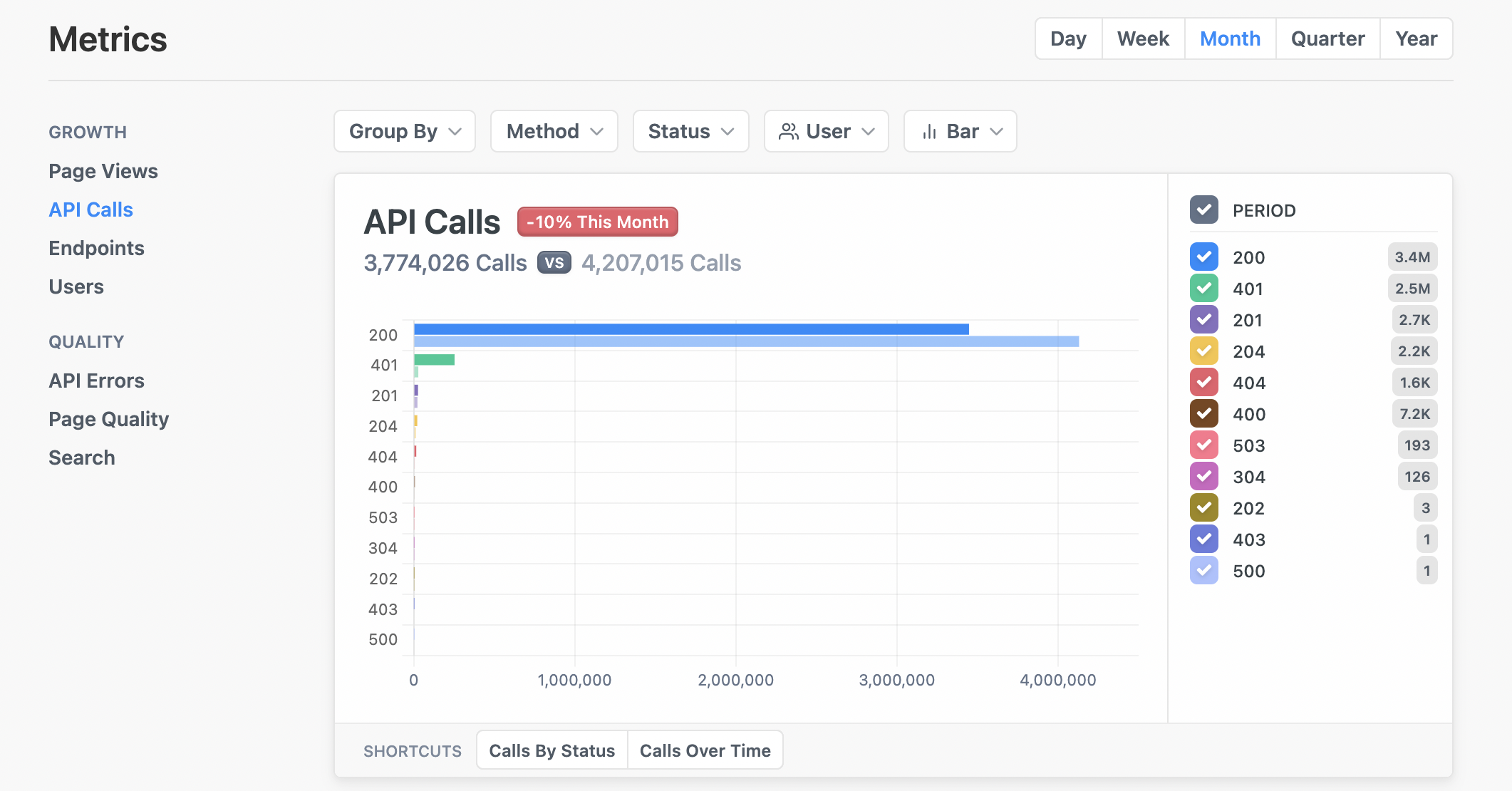Click the VS comparison badge
This screenshot has width=1512, height=791.
[x=554, y=263]
